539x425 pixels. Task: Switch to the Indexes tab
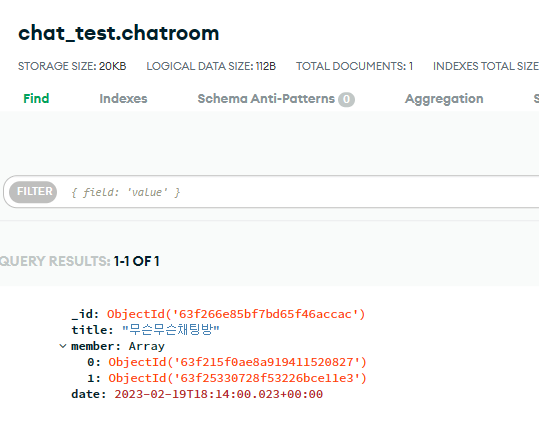point(123,99)
